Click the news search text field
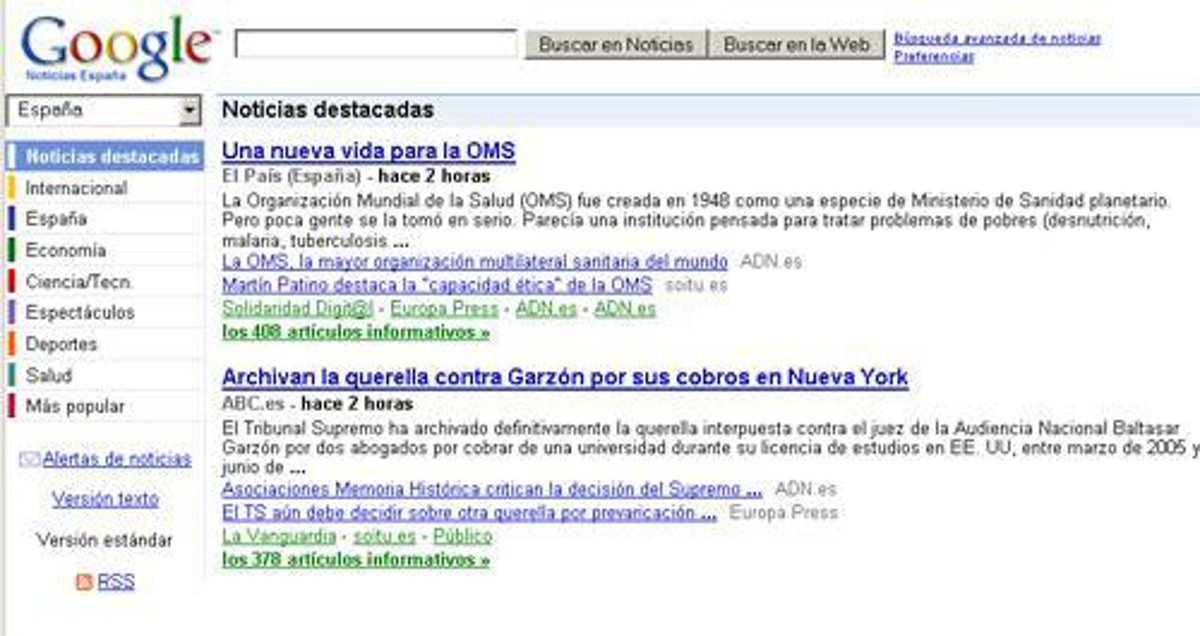 click(375, 44)
